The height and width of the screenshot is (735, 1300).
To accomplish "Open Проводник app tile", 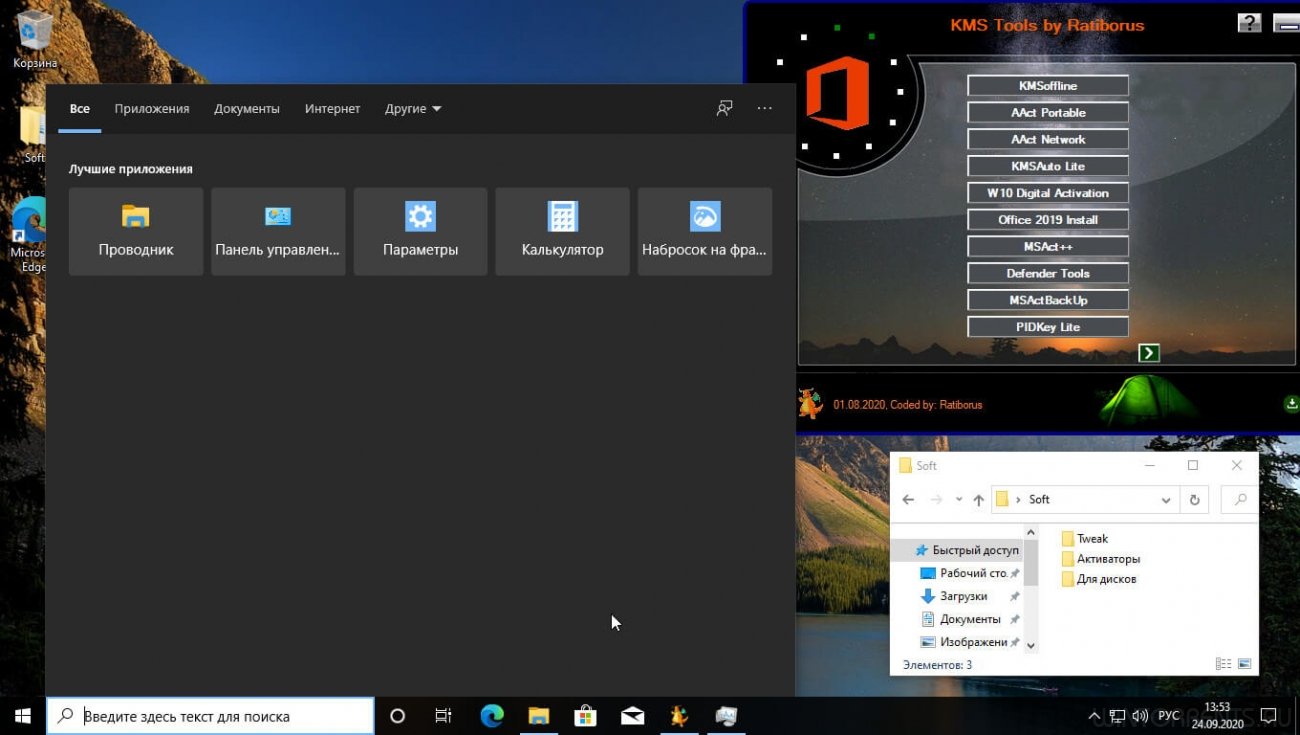I will coord(136,231).
